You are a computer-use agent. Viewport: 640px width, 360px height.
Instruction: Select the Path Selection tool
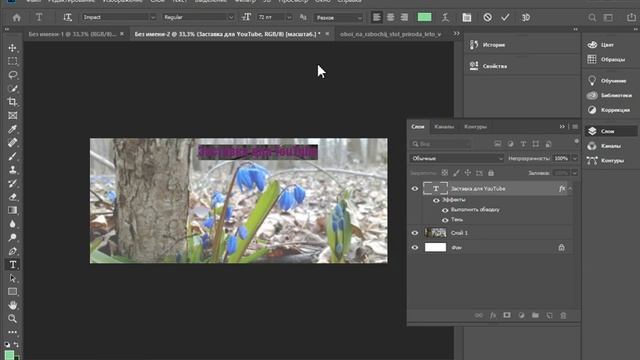tap(12, 278)
